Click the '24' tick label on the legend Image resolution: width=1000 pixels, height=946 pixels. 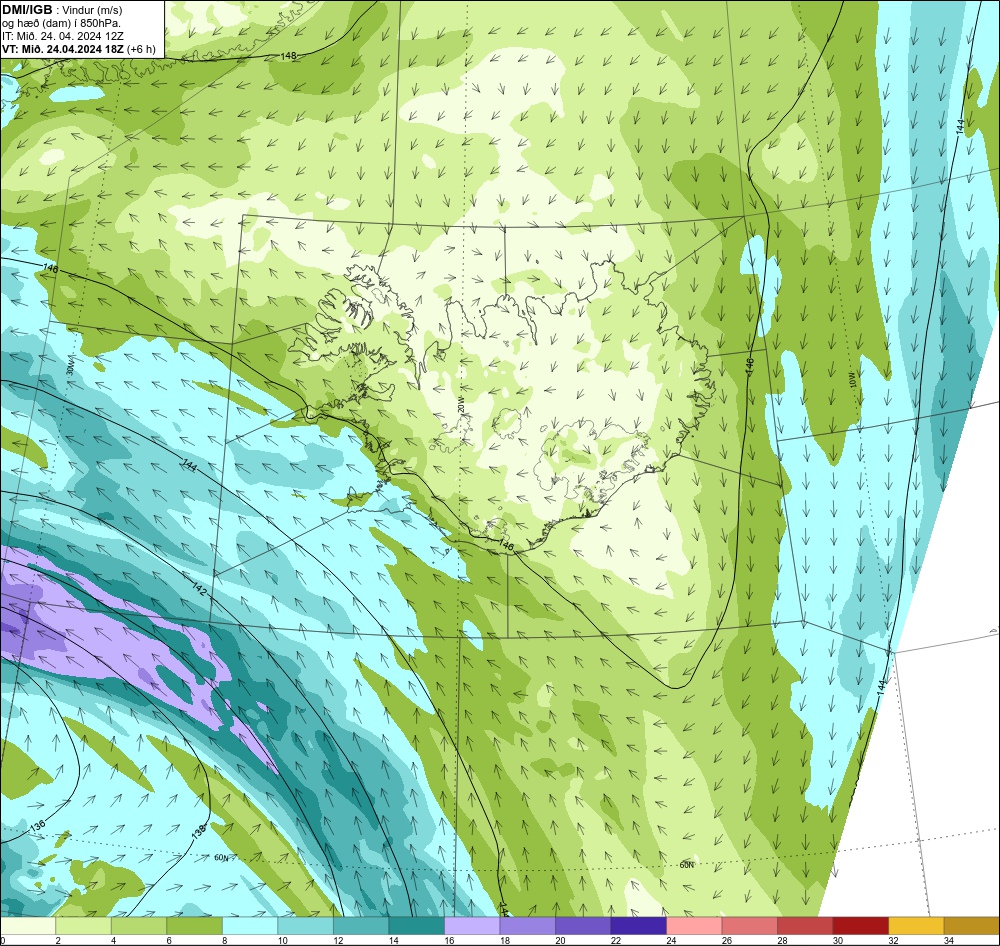[672, 940]
